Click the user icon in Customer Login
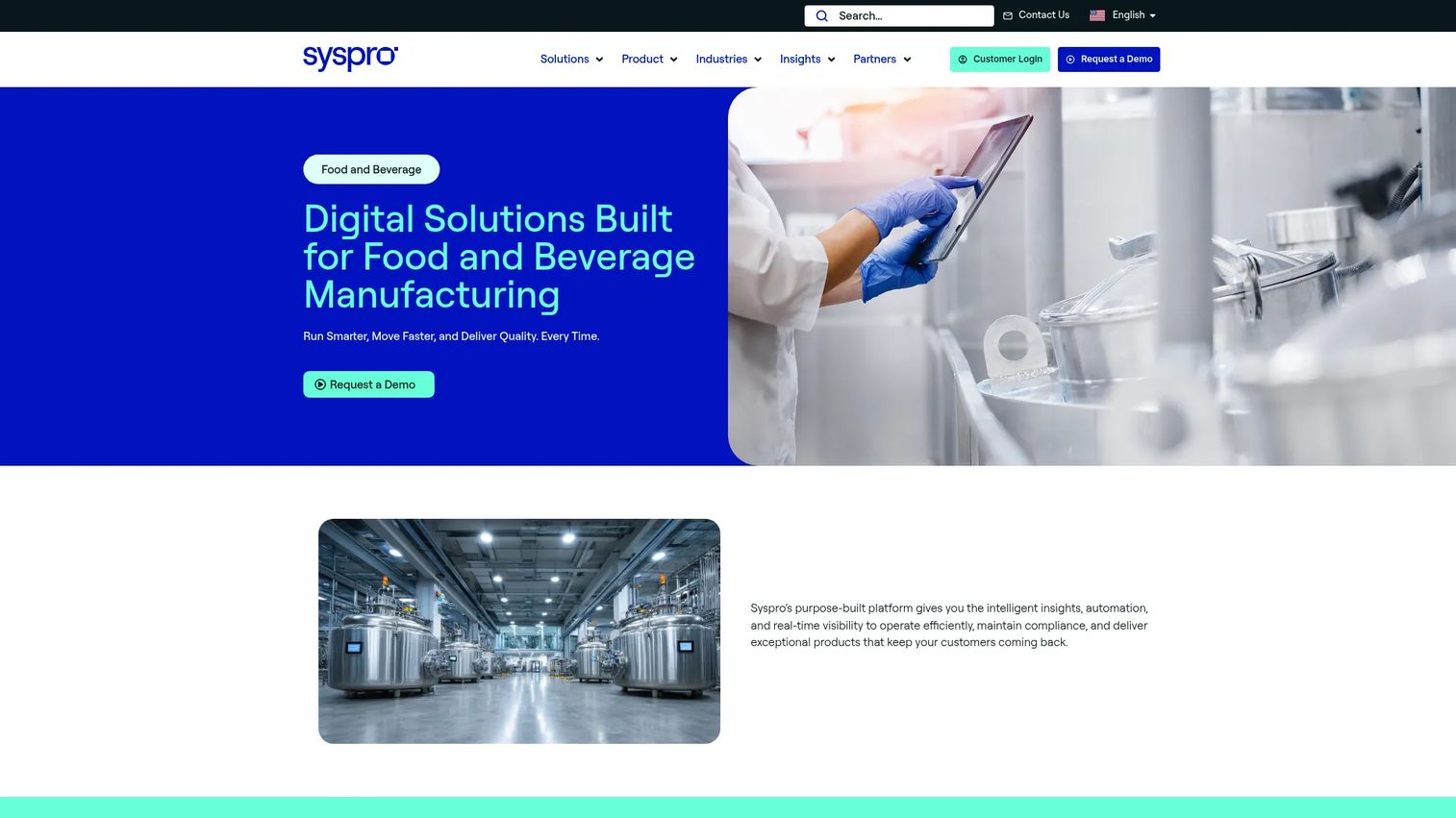 coord(963,60)
